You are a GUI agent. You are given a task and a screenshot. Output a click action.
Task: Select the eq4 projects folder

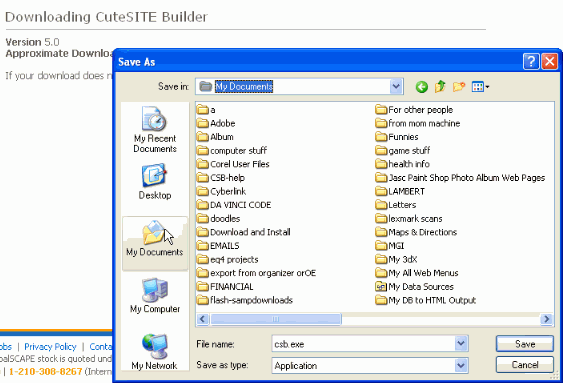point(228,260)
